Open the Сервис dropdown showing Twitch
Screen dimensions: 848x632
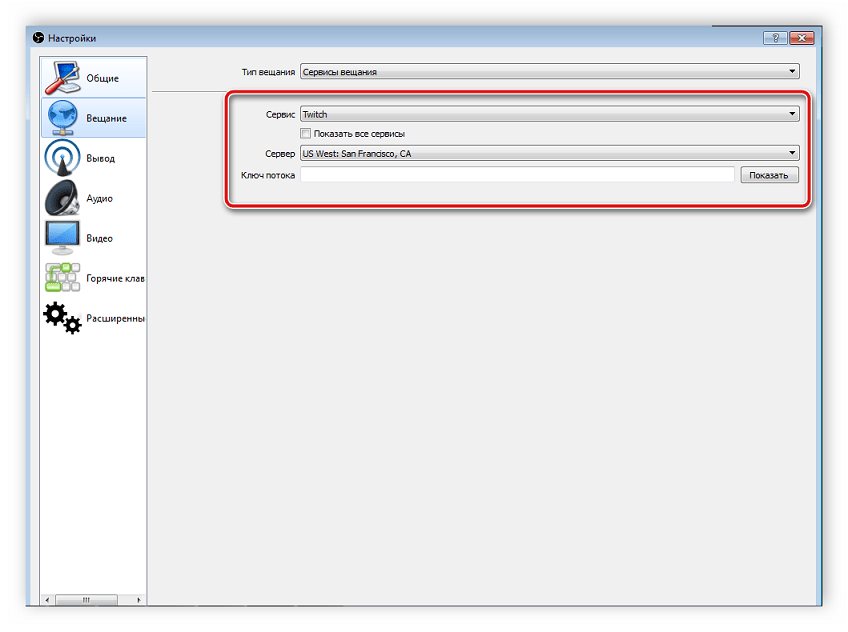pyautogui.click(x=549, y=114)
